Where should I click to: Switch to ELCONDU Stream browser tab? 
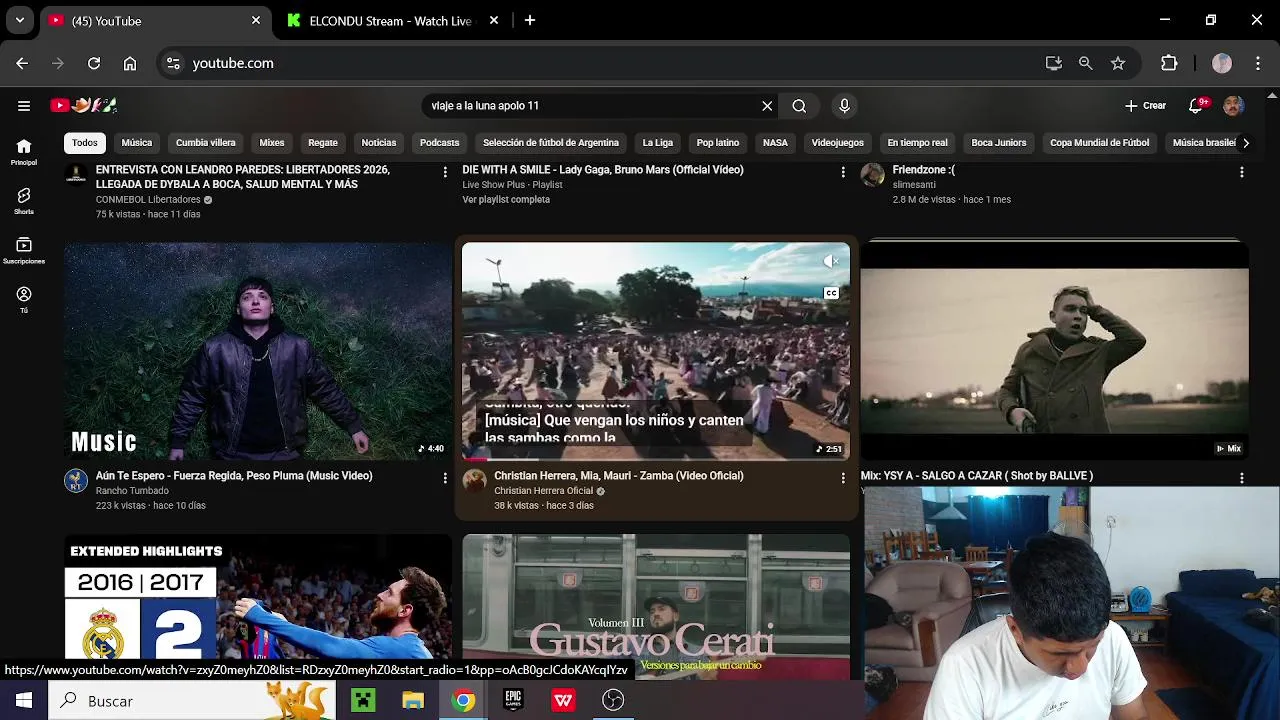[391, 20]
